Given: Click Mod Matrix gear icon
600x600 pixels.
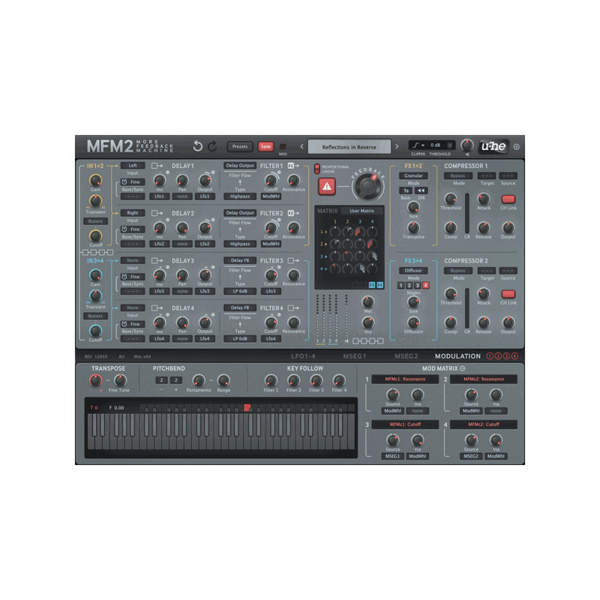Looking at the screenshot, I should click(x=462, y=368).
